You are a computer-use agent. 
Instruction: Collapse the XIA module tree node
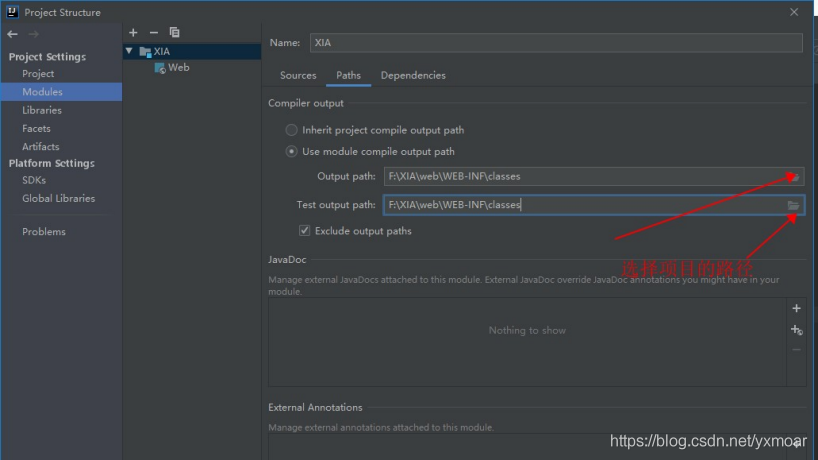tap(128, 51)
